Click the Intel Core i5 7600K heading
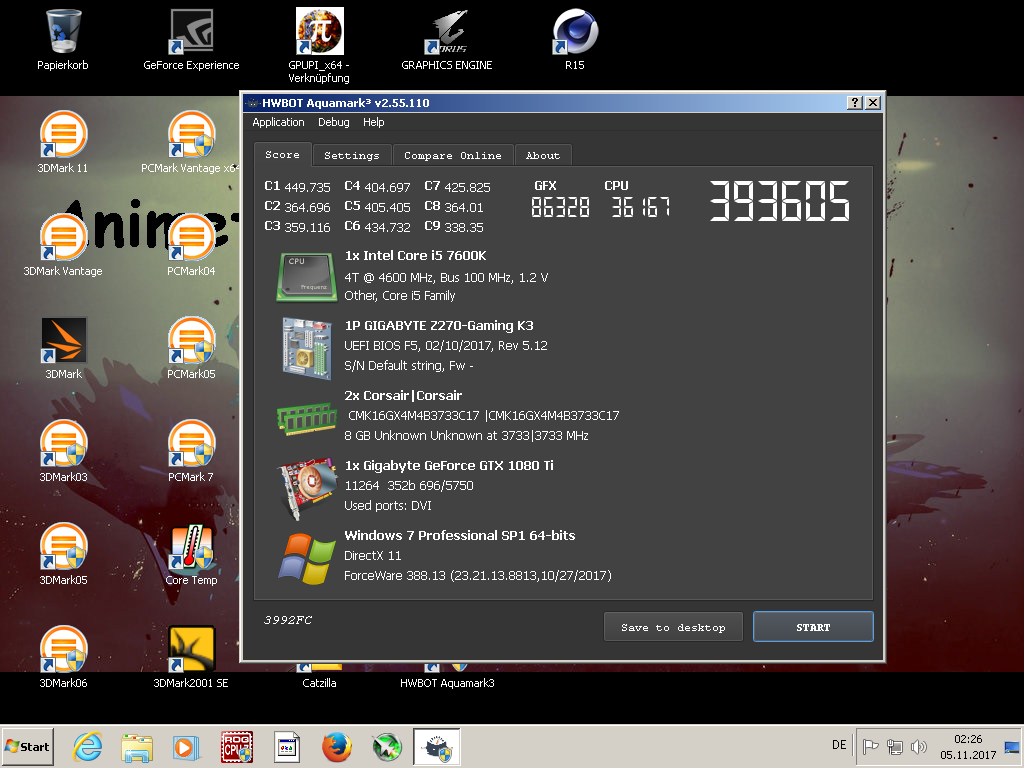Viewport: 1024px width, 768px height. 415,255
